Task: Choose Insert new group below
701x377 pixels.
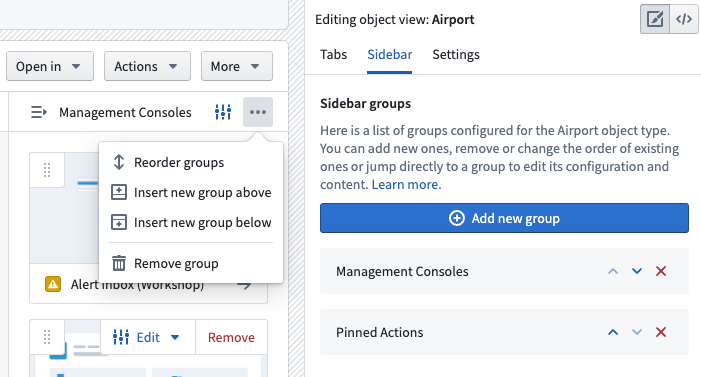Action: [191, 222]
